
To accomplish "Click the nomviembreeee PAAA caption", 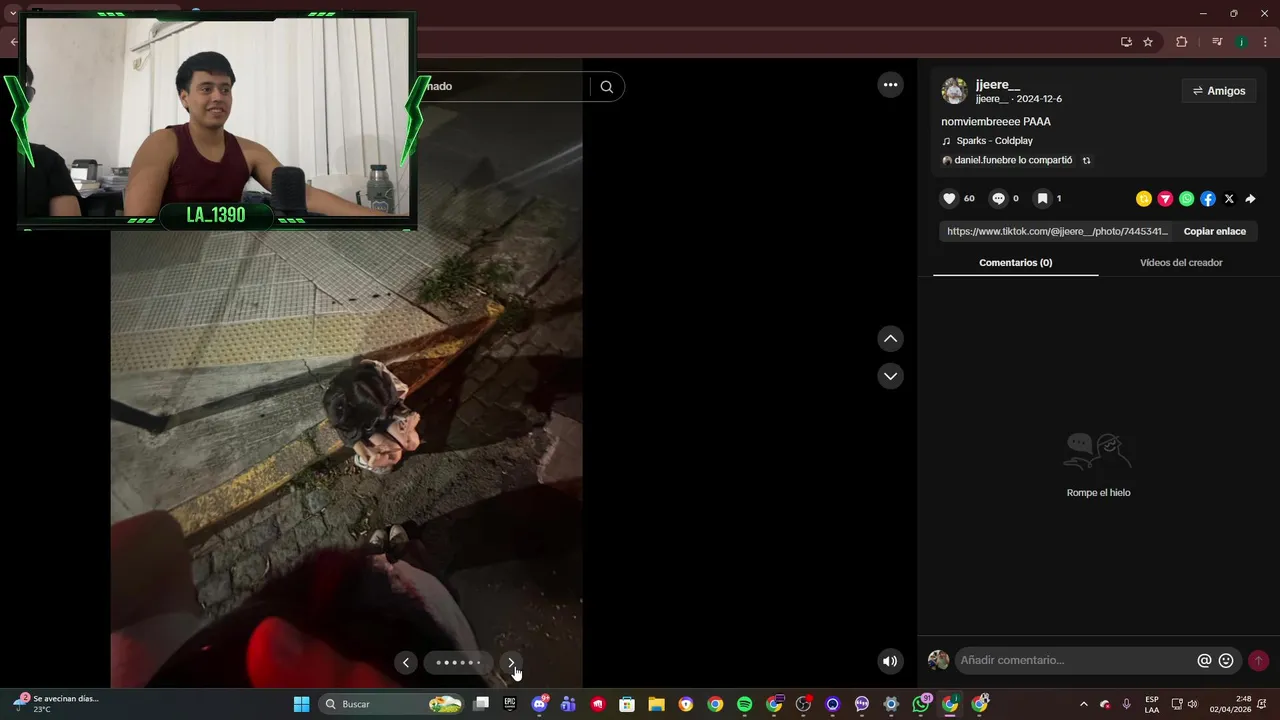I will 996,122.
